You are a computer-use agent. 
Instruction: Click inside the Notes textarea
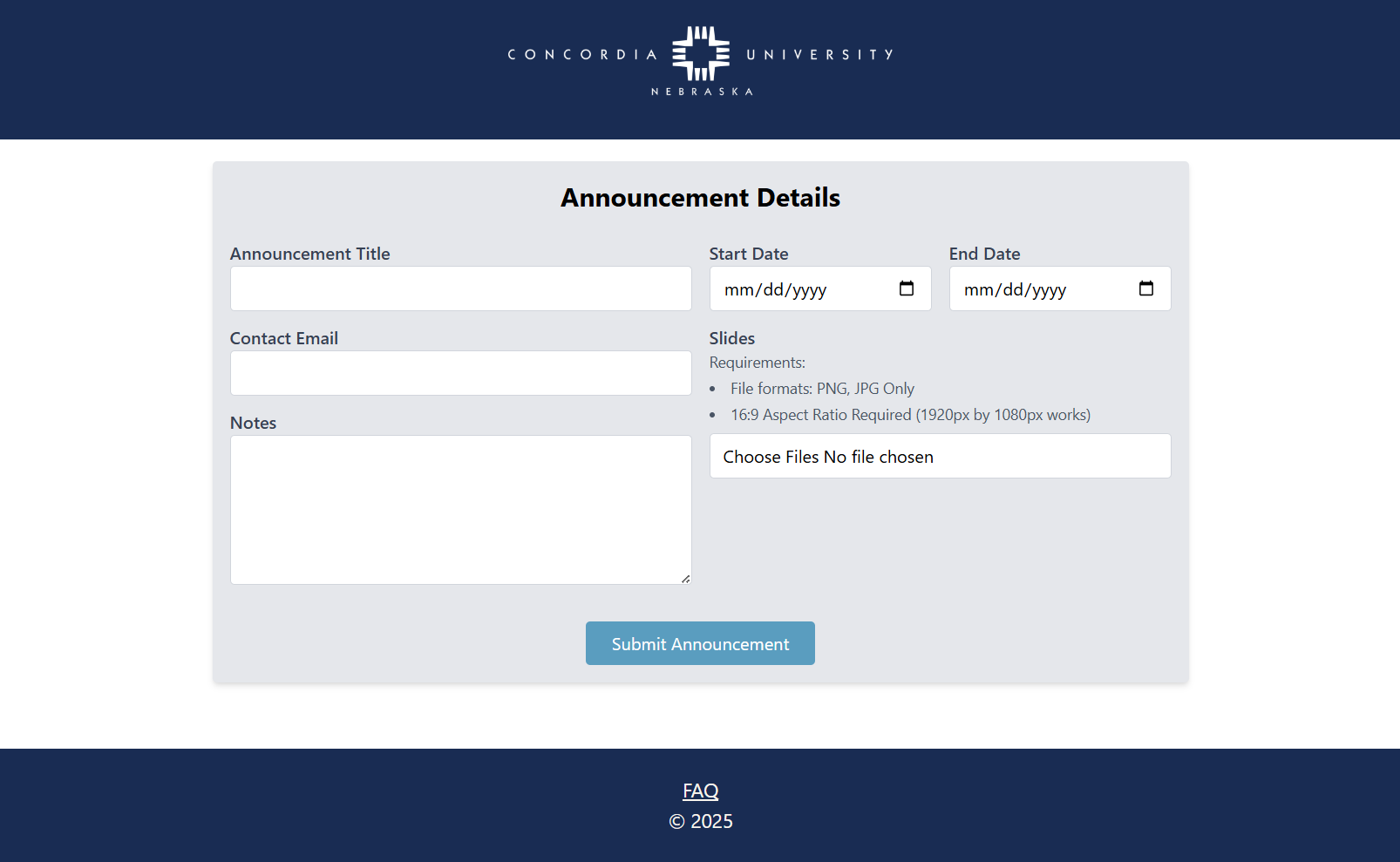[460, 510]
